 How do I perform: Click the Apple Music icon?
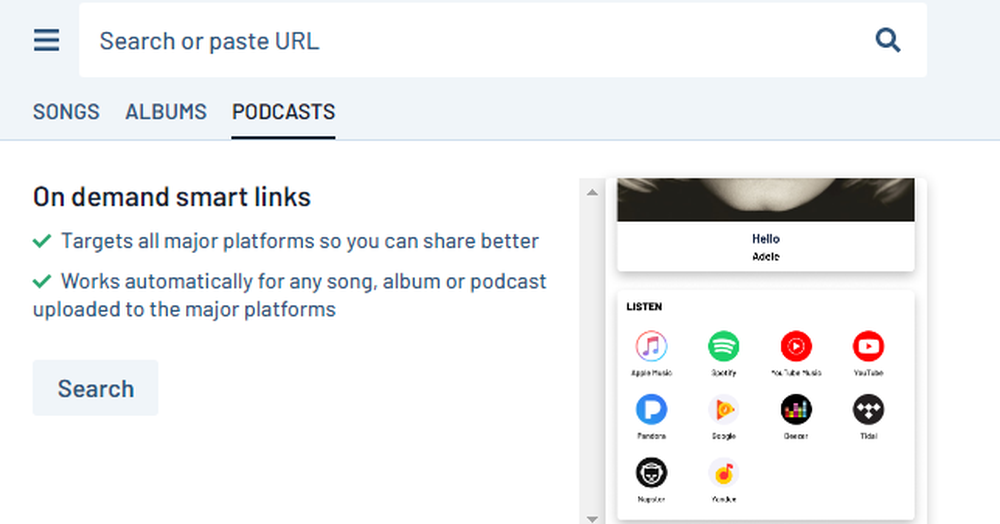click(651, 346)
